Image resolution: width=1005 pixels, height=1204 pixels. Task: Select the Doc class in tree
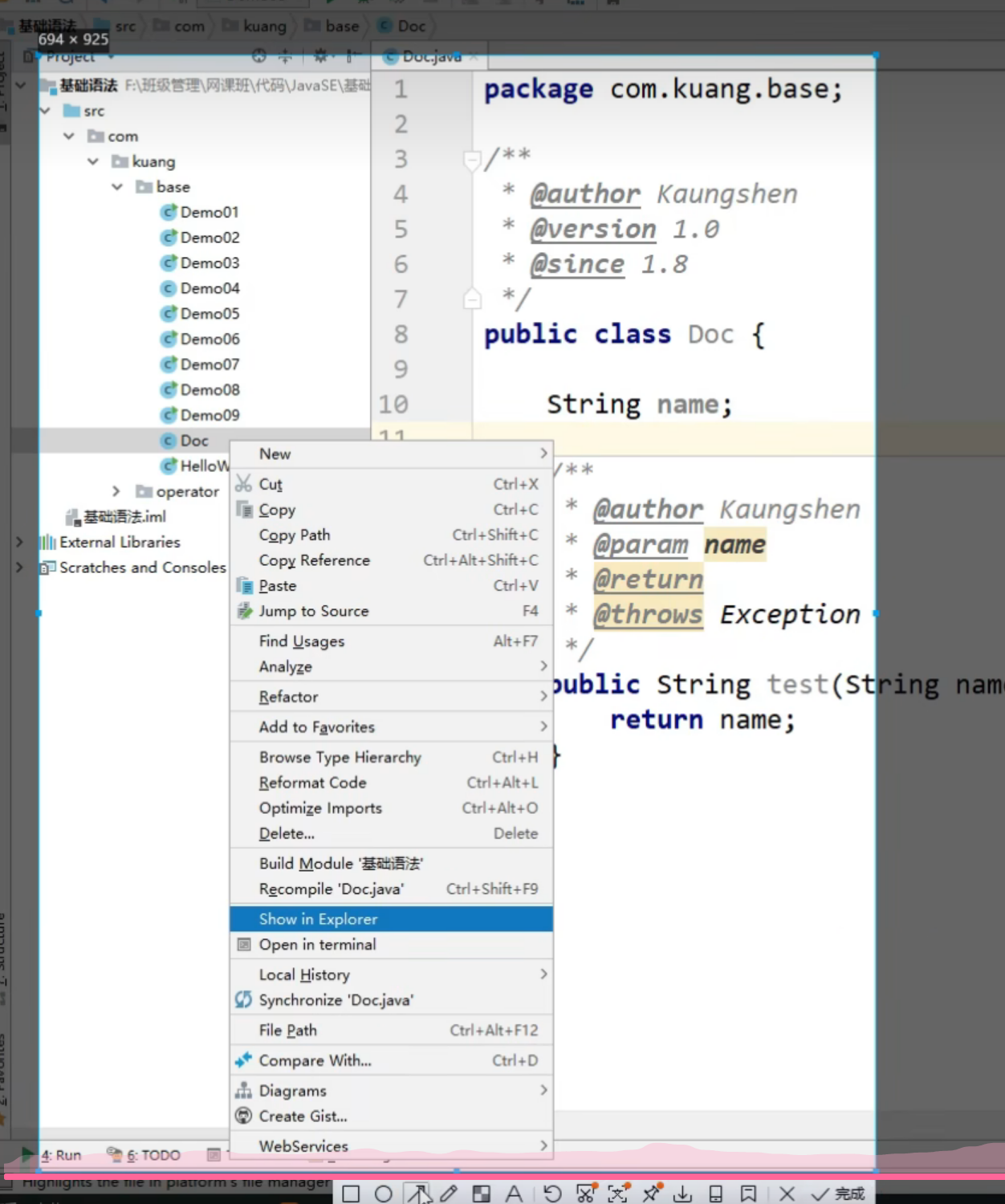coord(185,441)
